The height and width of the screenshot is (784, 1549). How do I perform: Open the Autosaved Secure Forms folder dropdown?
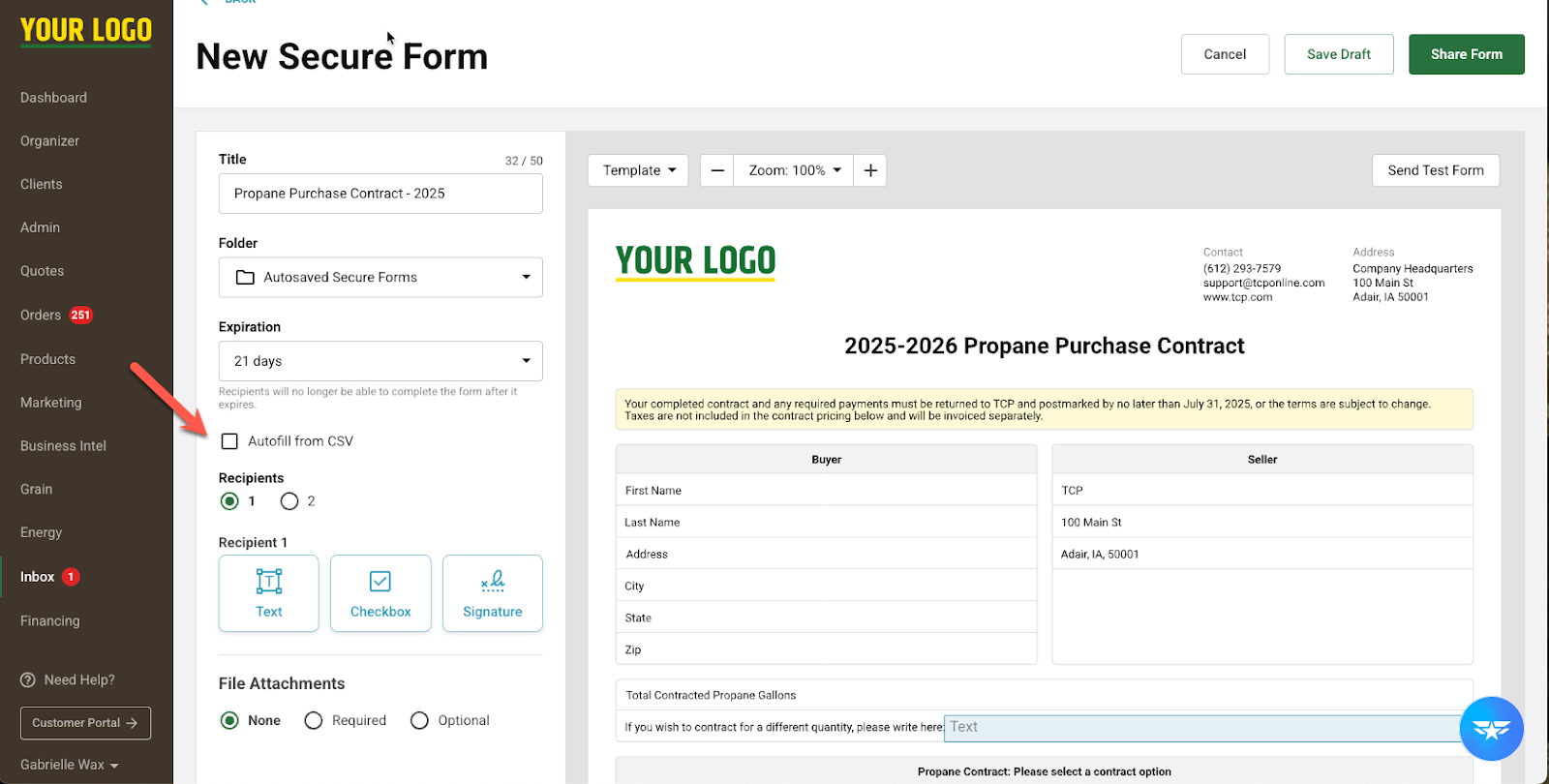380,277
